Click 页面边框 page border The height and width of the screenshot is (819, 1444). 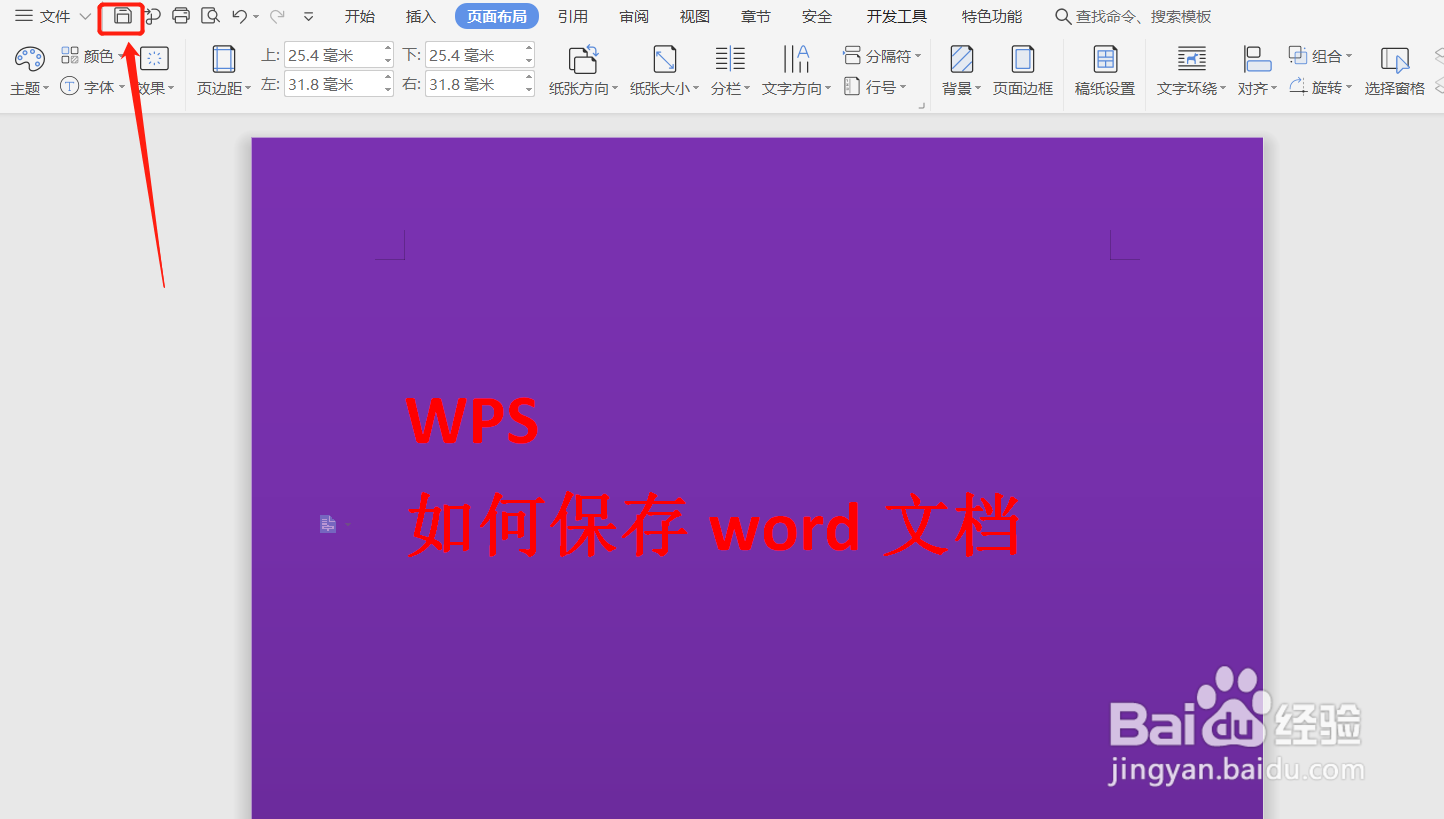pos(1023,70)
